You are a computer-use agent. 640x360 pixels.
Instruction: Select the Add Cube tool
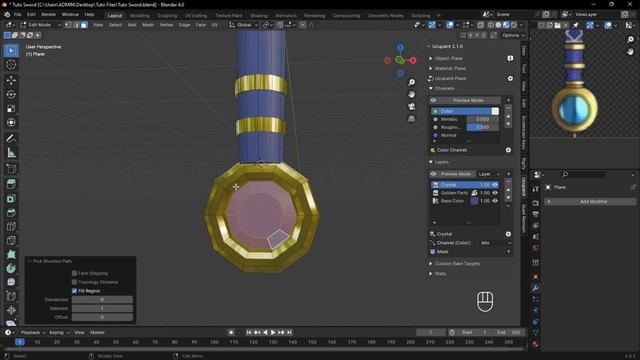(x=11, y=169)
